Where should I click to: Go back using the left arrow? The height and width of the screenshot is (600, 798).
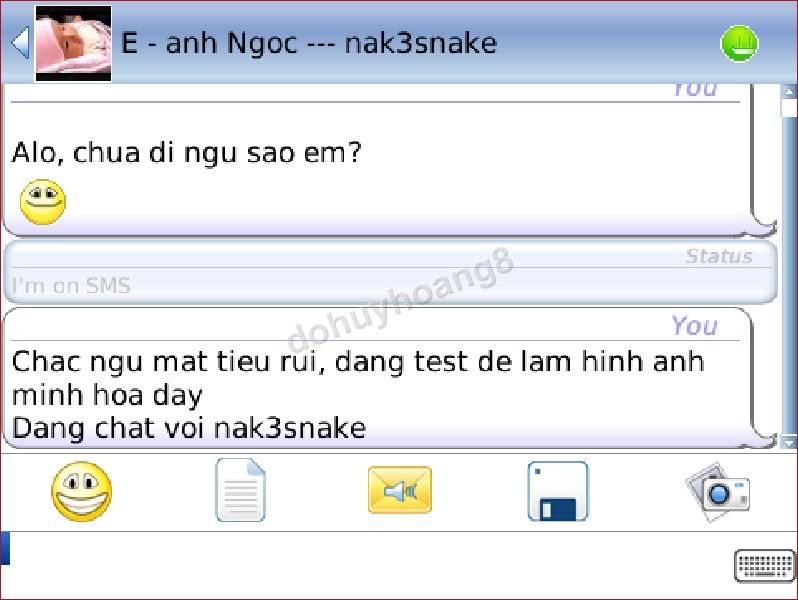(x=20, y=43)
